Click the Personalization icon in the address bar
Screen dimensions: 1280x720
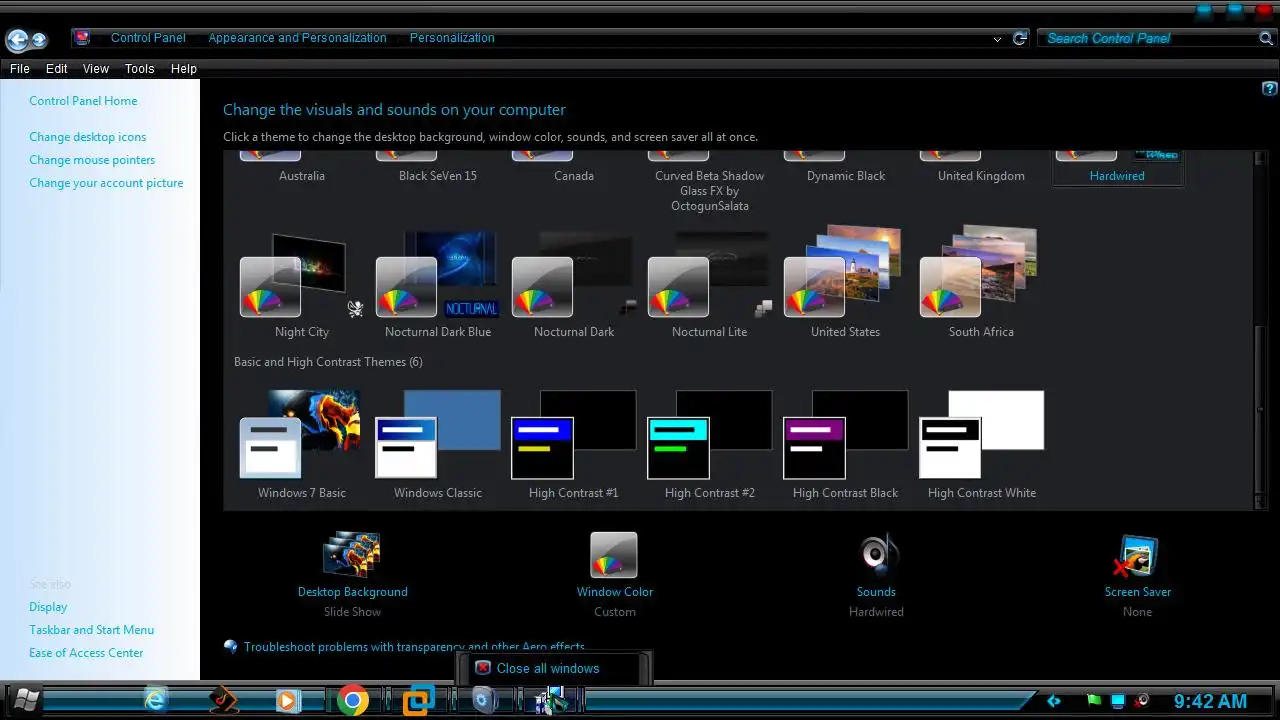[82, 38]
